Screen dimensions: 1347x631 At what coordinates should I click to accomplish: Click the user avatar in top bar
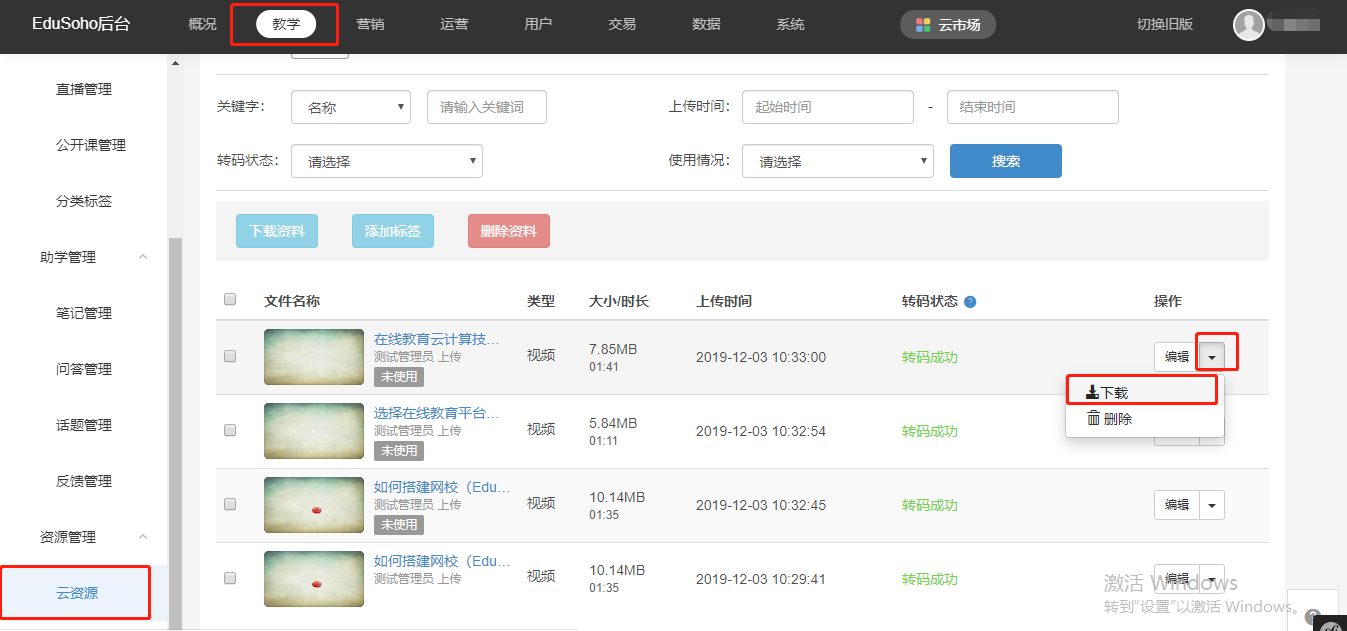click(1249, 25)
